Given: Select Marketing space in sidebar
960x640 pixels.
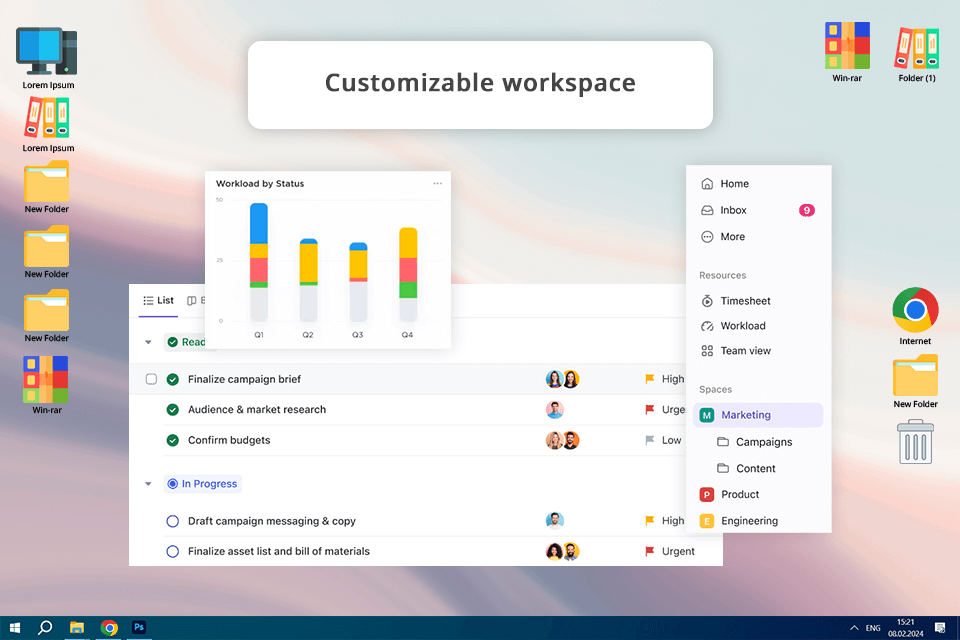Looking at the screenshot, I should [x=758, y=415].
